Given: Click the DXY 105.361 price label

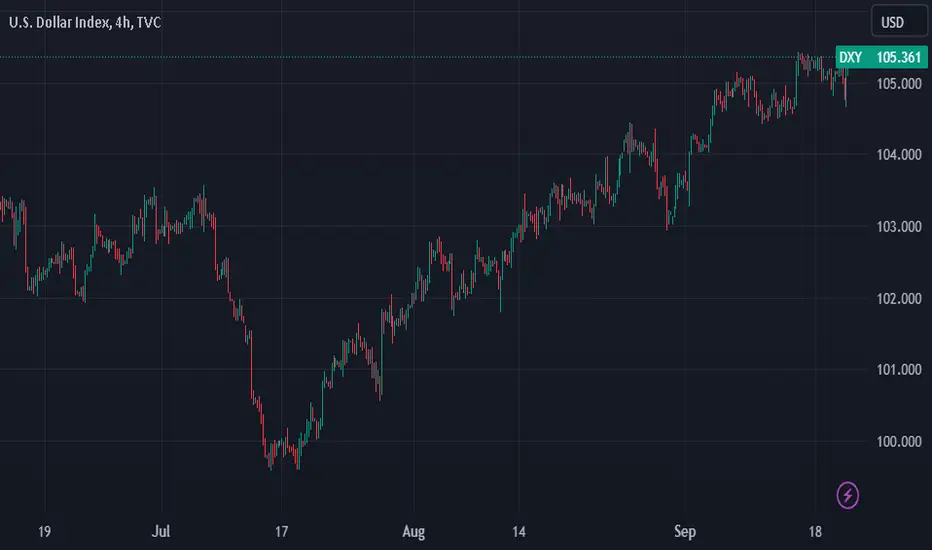Looking at the screenshot, I should pyautogui.click(x=881, y=57).
